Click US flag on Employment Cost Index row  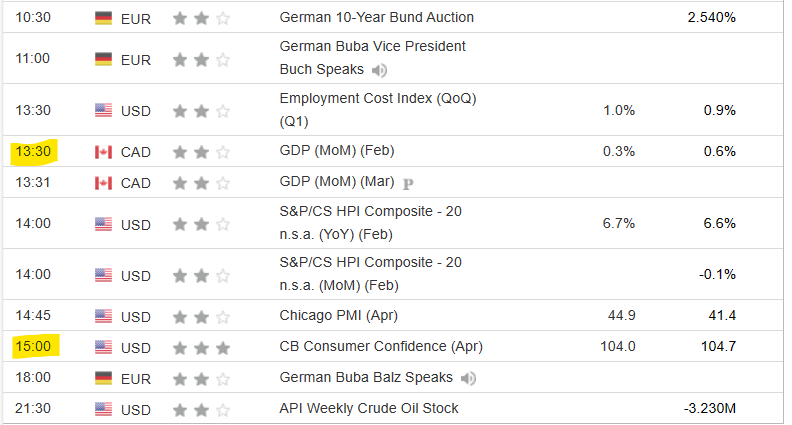[104, 110]
